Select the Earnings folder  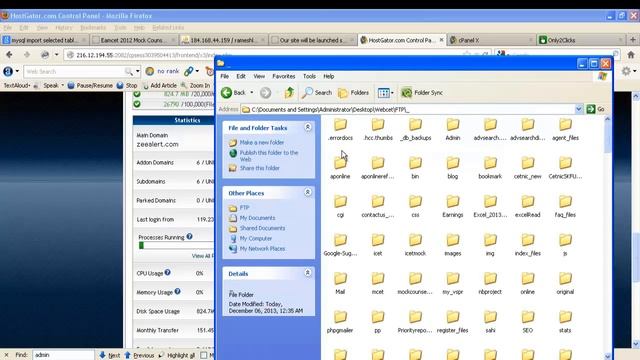453,206
